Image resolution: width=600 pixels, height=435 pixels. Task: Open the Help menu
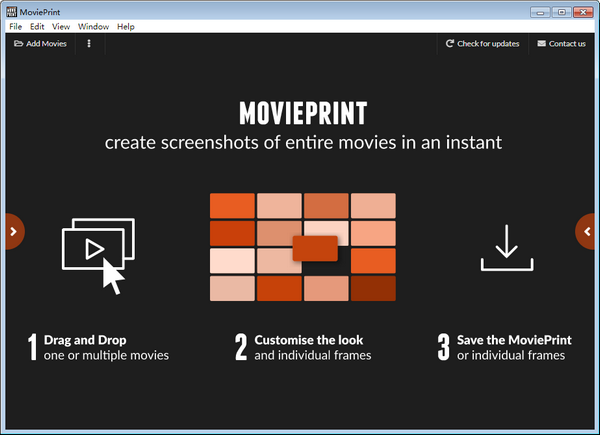coord(125,26)
